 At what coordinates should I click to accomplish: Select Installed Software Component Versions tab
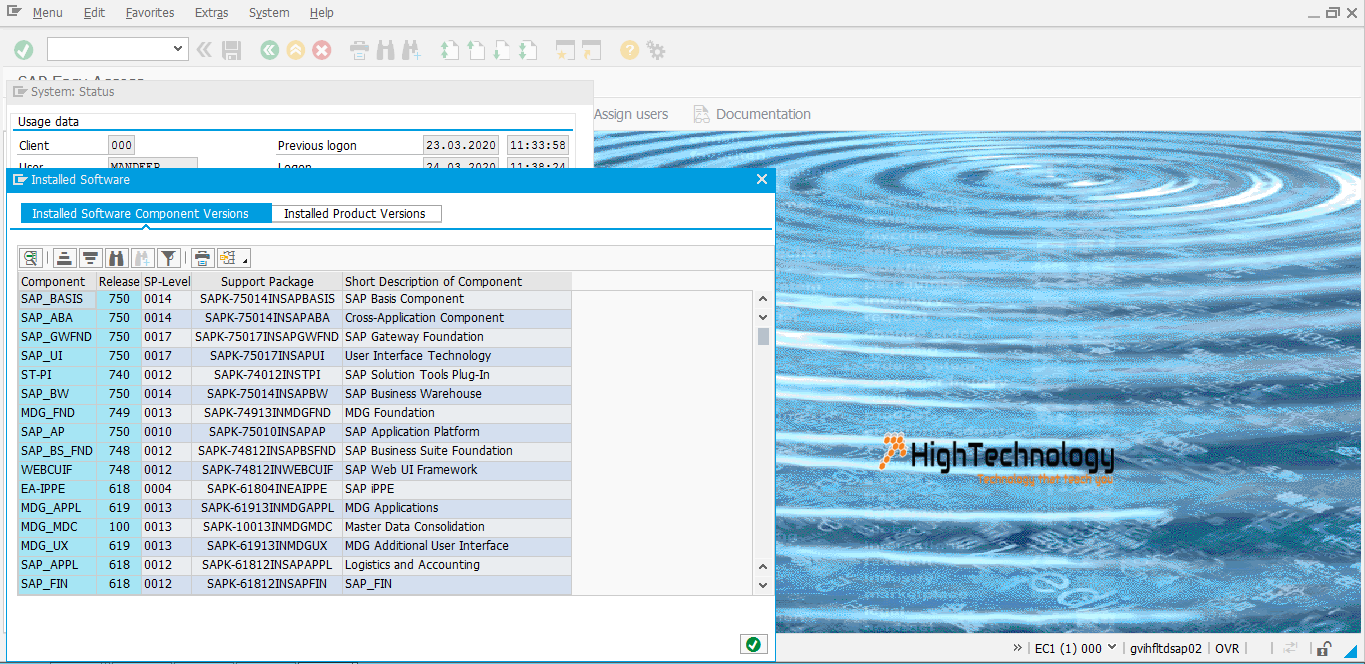[x=146, y=213]
